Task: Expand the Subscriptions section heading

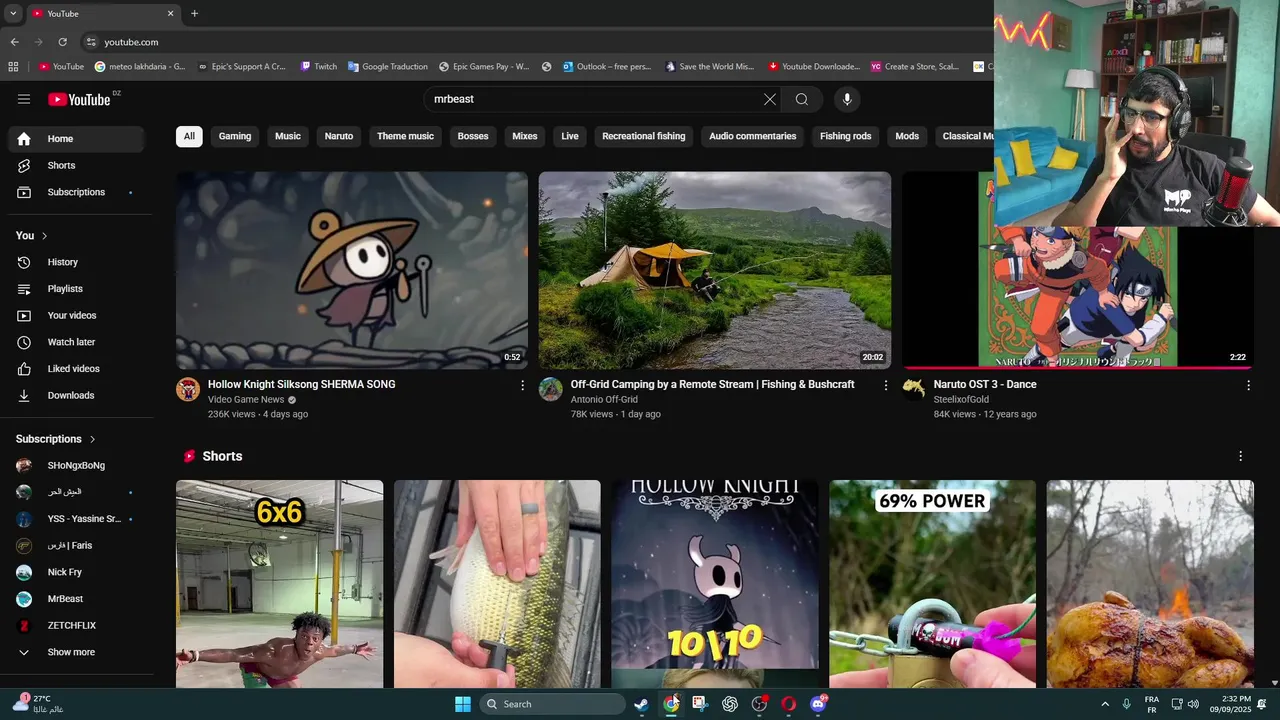Action: coord(56,439)
